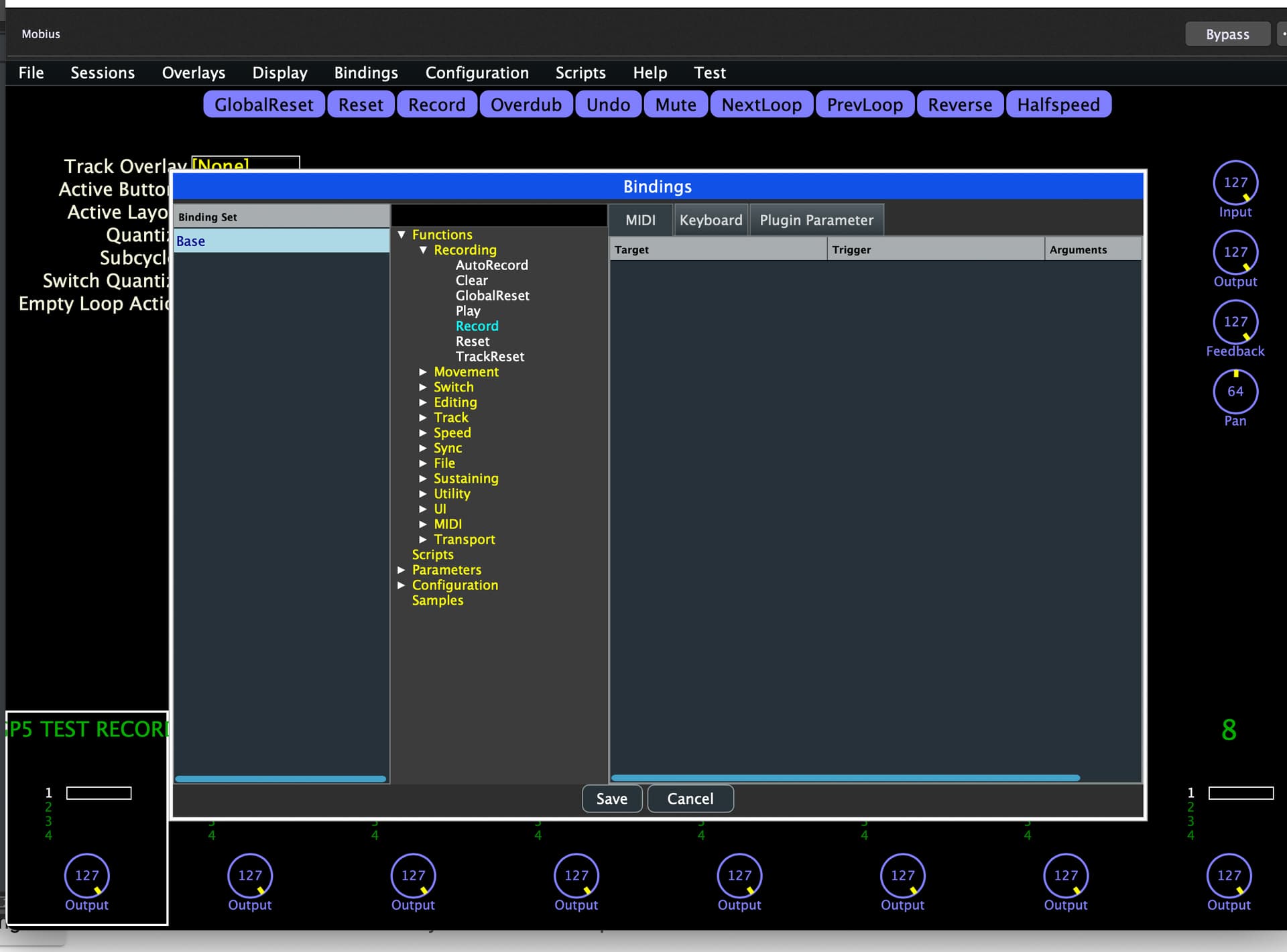1287x952 pixels.
Task: Switch to the Keyboard bindings tab
Action: pyautogui.click(x=711, y=221)
